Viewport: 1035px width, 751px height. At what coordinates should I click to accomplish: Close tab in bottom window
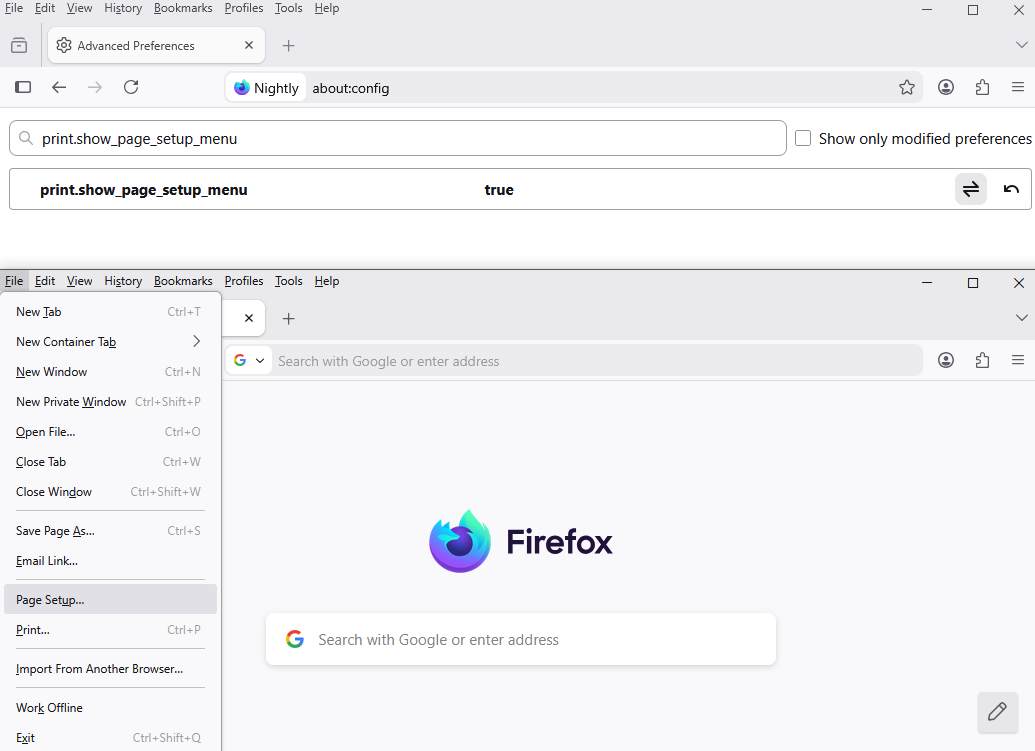click(249, 318)
